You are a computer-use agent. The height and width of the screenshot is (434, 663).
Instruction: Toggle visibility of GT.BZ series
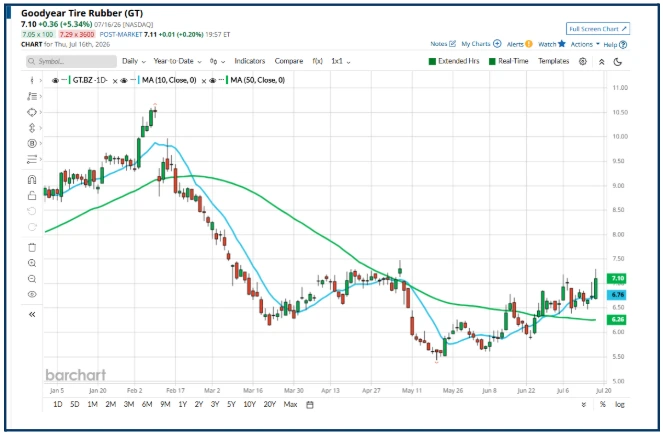(x=55, y=80)
